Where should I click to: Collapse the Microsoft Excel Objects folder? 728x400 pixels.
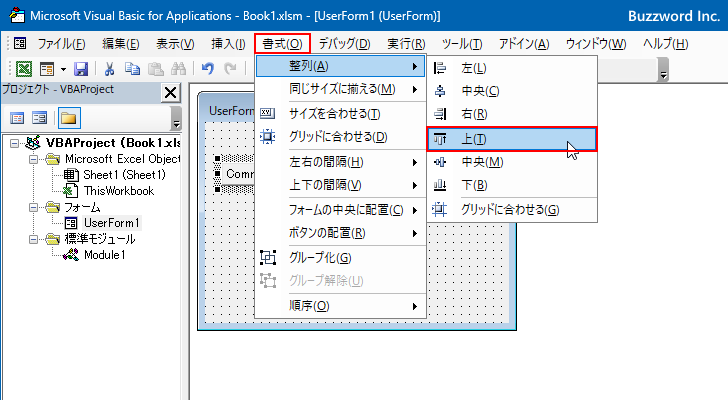tap(33, 159)
